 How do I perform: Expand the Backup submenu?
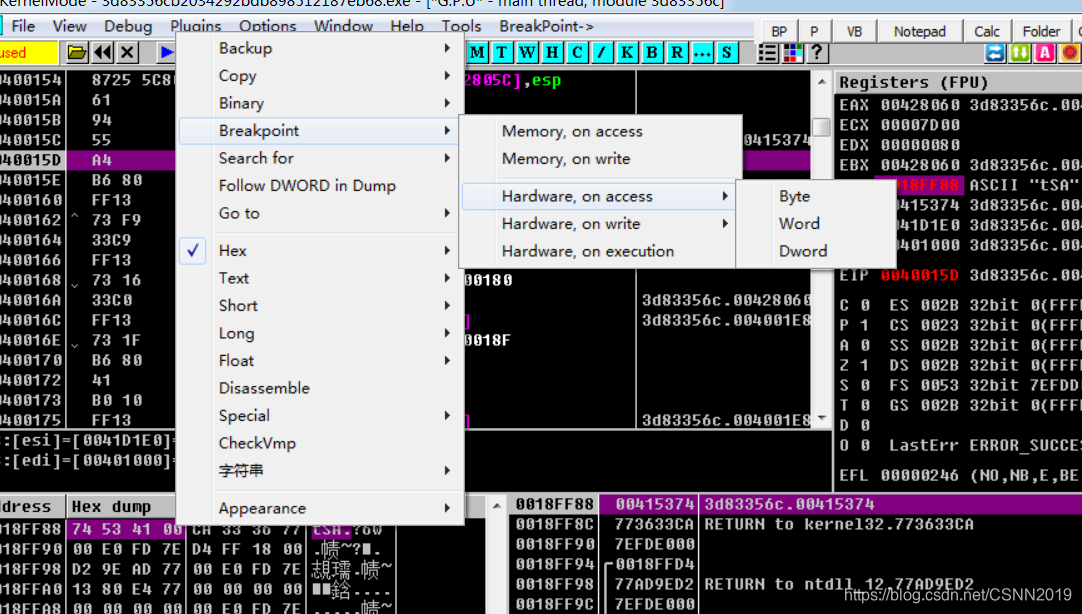[x=318, y=48]
